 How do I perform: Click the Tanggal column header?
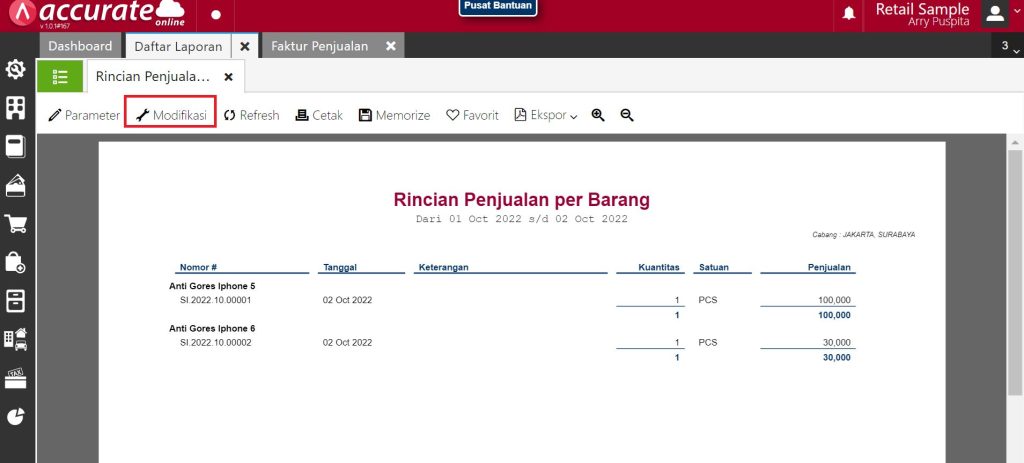(x=340, y=267)
